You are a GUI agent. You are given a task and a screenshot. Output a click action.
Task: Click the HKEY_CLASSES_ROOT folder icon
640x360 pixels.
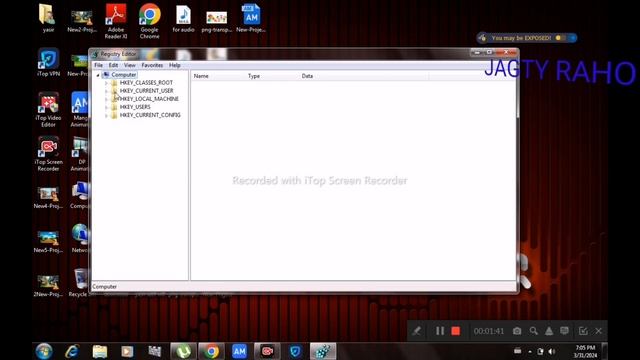(x=114, y=83)
